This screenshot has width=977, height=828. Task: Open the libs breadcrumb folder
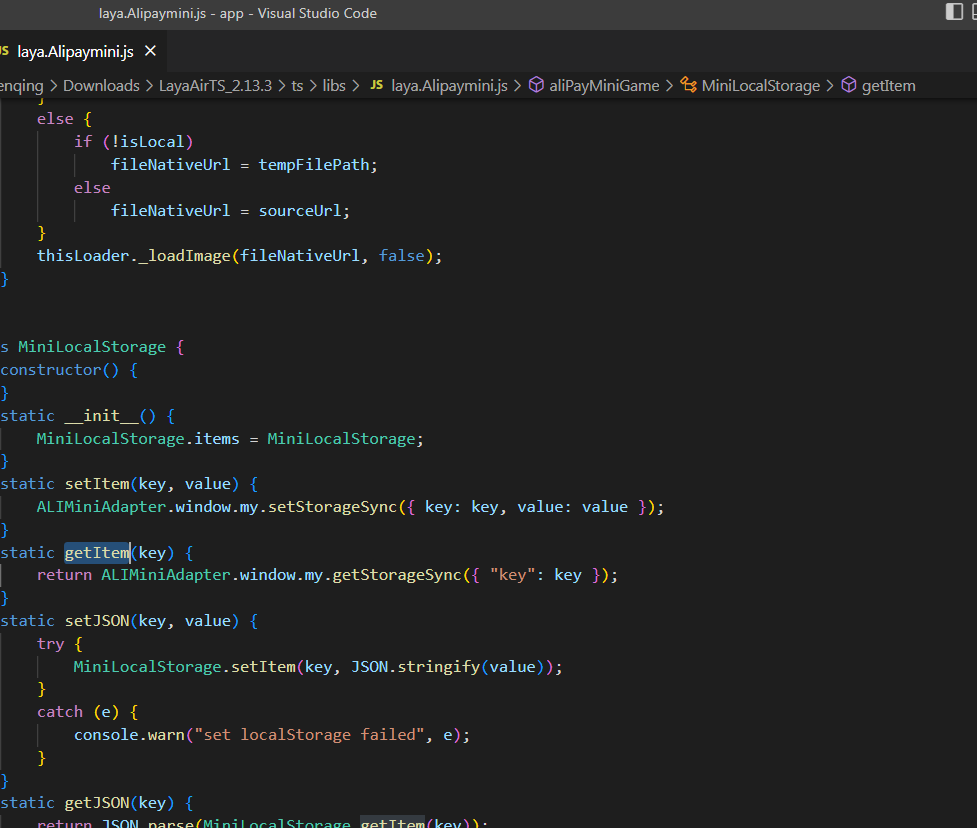(334, 85)
